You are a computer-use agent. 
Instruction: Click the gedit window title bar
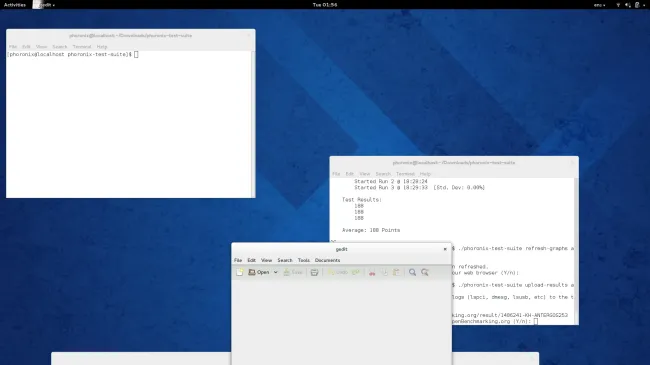tap(342, 249)
